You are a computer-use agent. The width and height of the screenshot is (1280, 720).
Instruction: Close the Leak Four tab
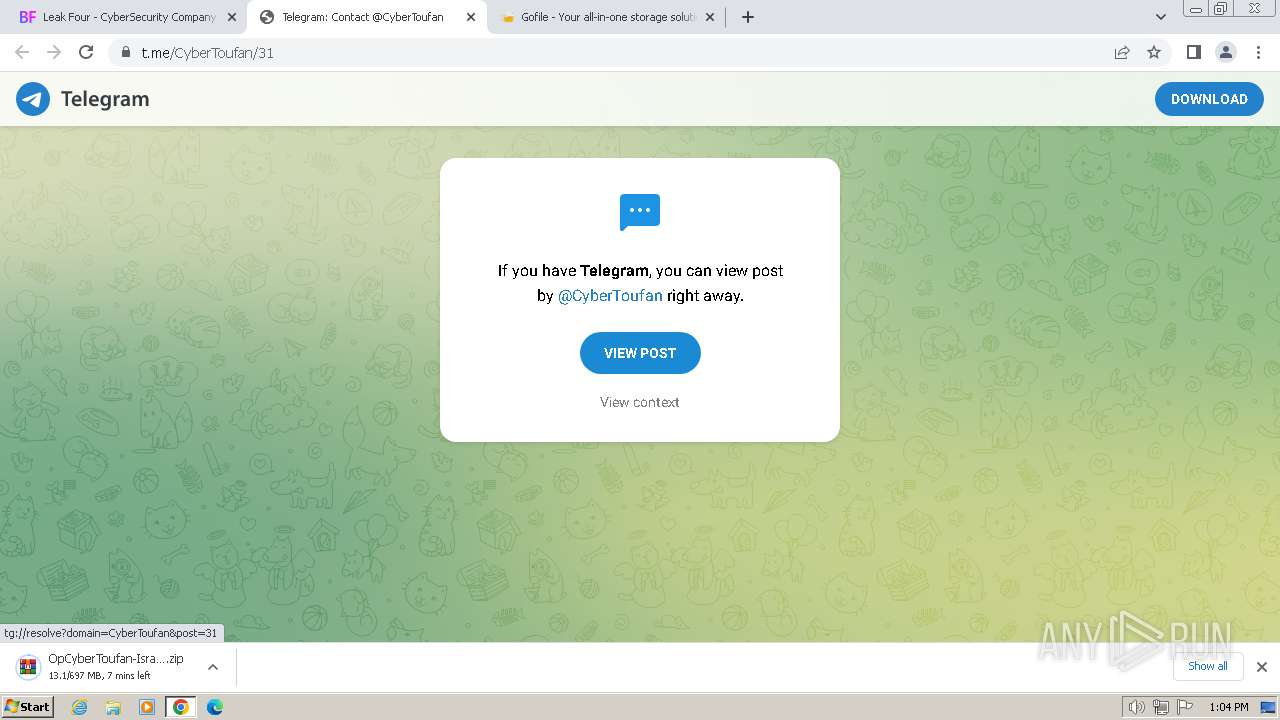tap(232, 17)
